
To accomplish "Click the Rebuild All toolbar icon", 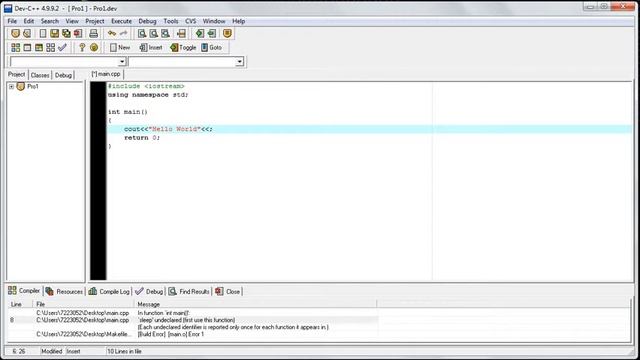I will click(x=50, y=48).
